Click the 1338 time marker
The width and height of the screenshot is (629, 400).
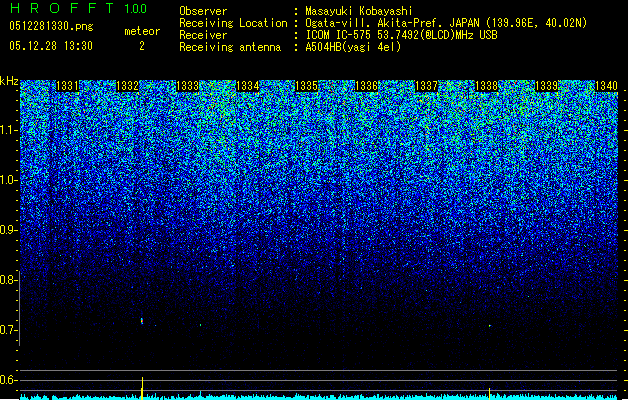pos(486,86)
